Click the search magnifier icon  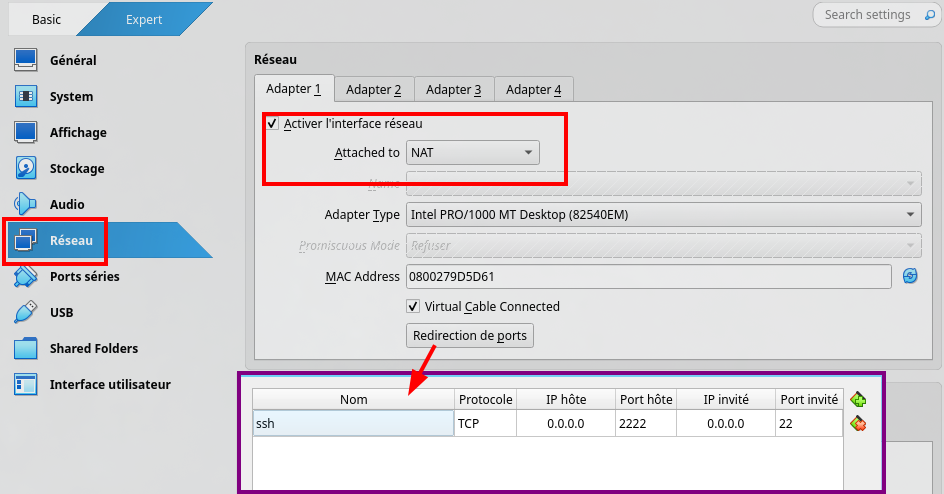[930, 15]
